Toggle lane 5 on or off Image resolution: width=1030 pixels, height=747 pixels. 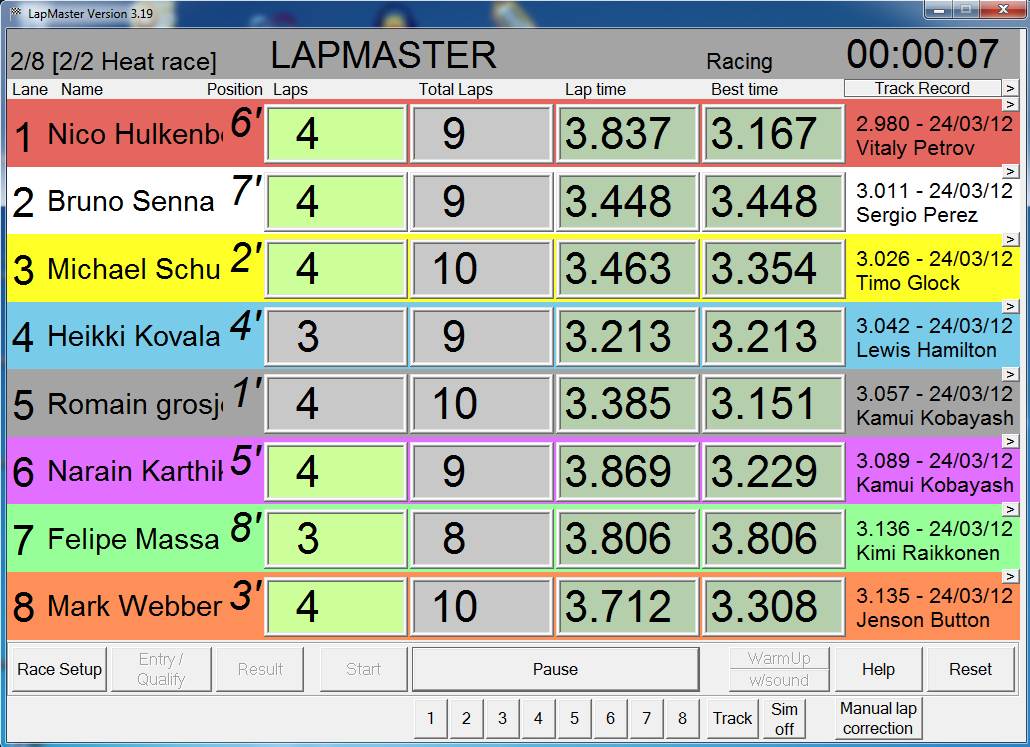(574, 718)
